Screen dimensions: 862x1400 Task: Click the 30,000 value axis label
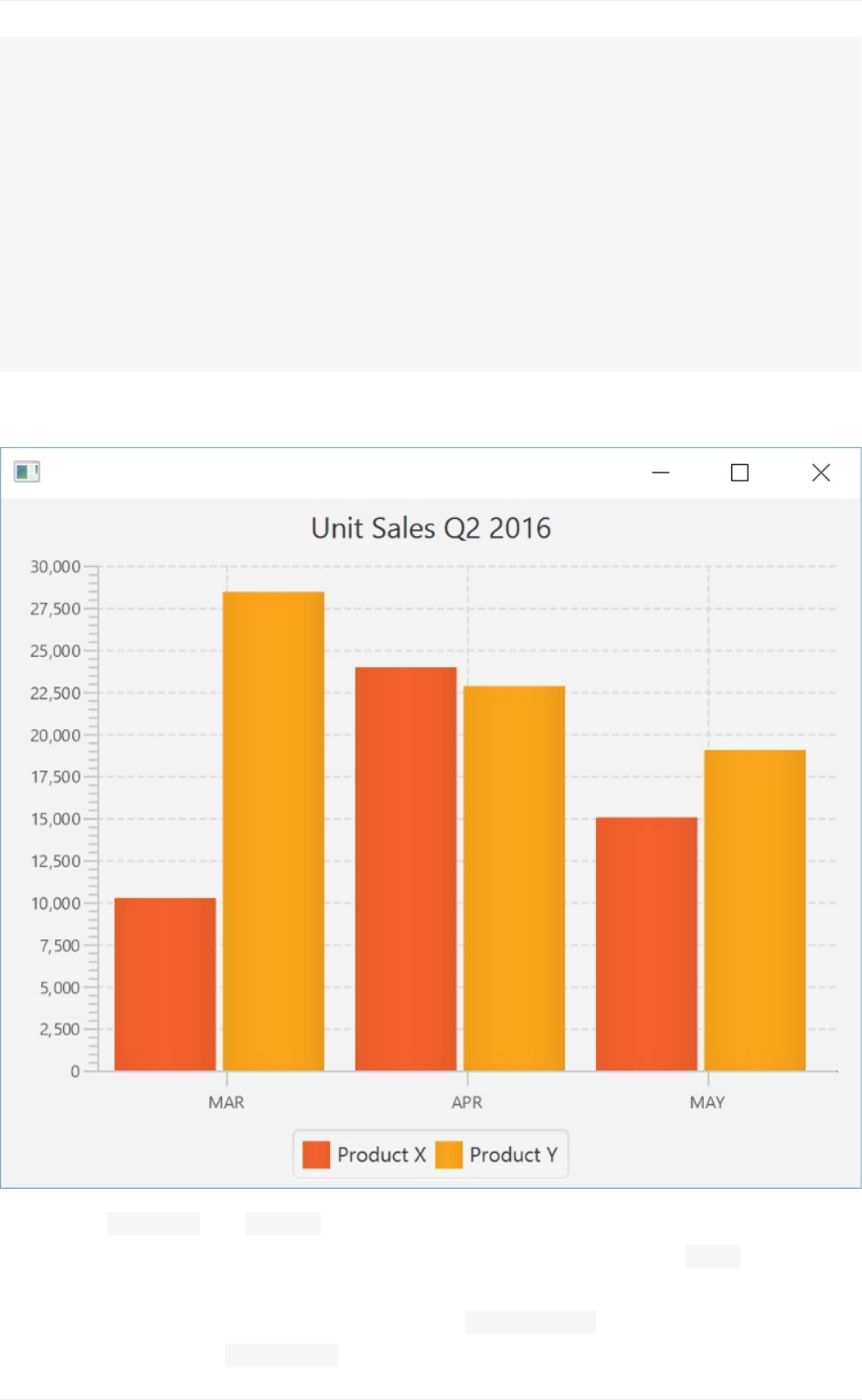55,567
